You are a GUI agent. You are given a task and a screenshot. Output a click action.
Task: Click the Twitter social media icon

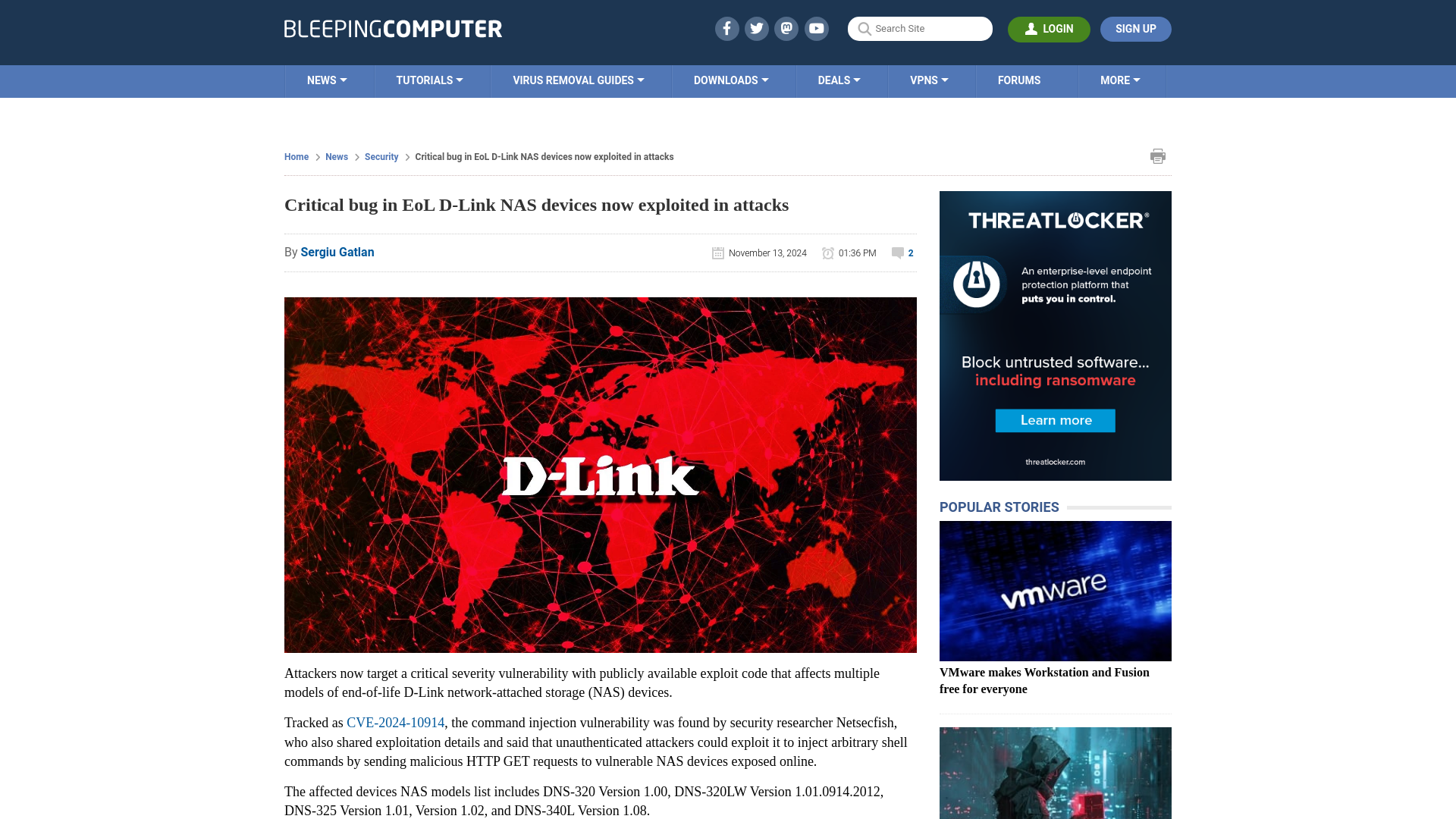point(756,28)
